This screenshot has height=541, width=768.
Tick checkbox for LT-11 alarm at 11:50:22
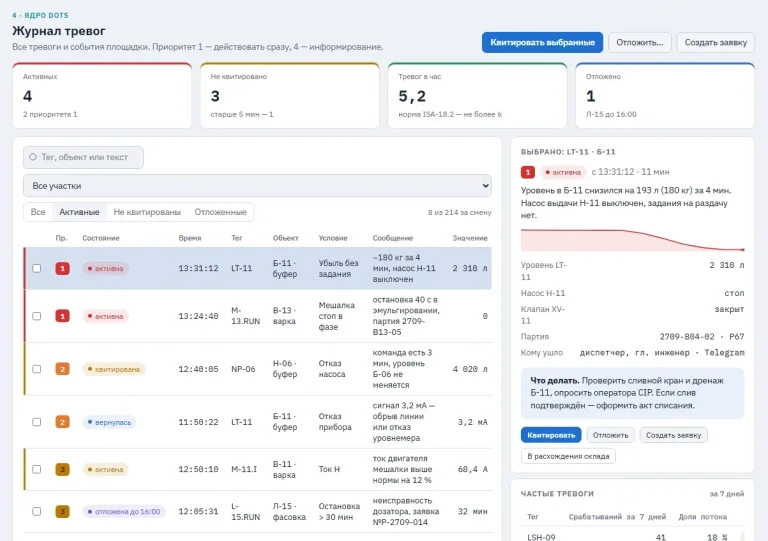point(37,422)
